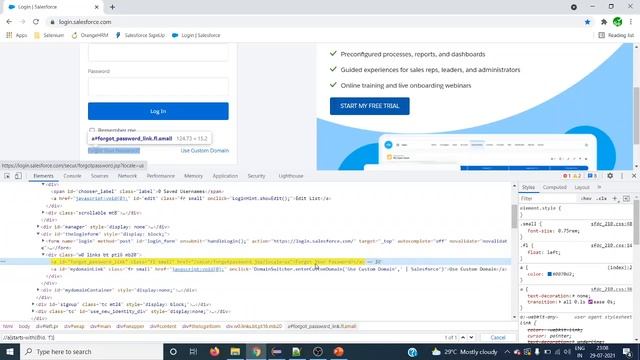
Task: Close the DevTools panel
Action: (634, 176)
